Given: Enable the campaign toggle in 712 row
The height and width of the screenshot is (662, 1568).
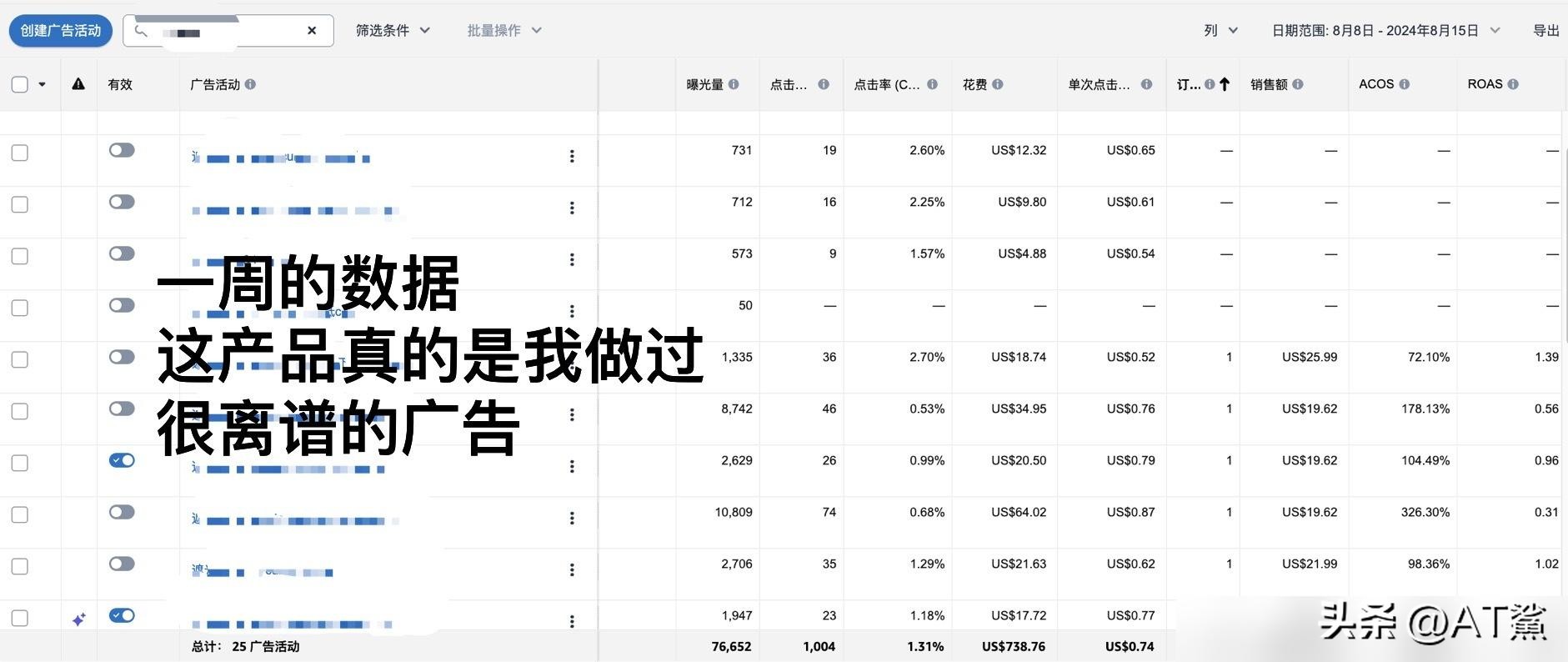Looking at the screenshot, I should click(122, 202).
